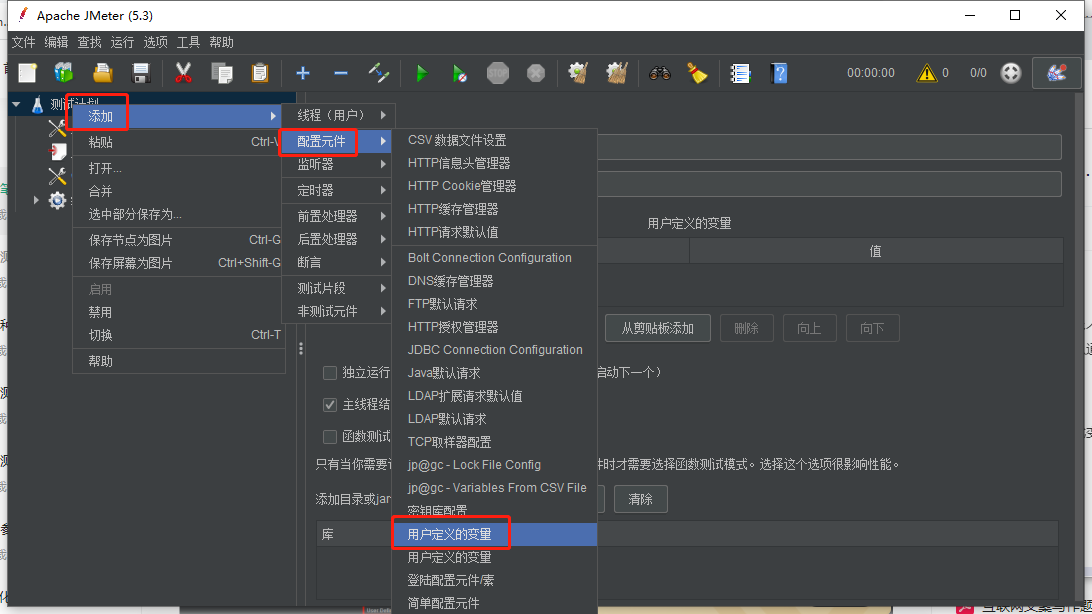The height and width of the screenshot is (614, 1092).
Task: Open the 查找 menu
Action: pos(89,42)
